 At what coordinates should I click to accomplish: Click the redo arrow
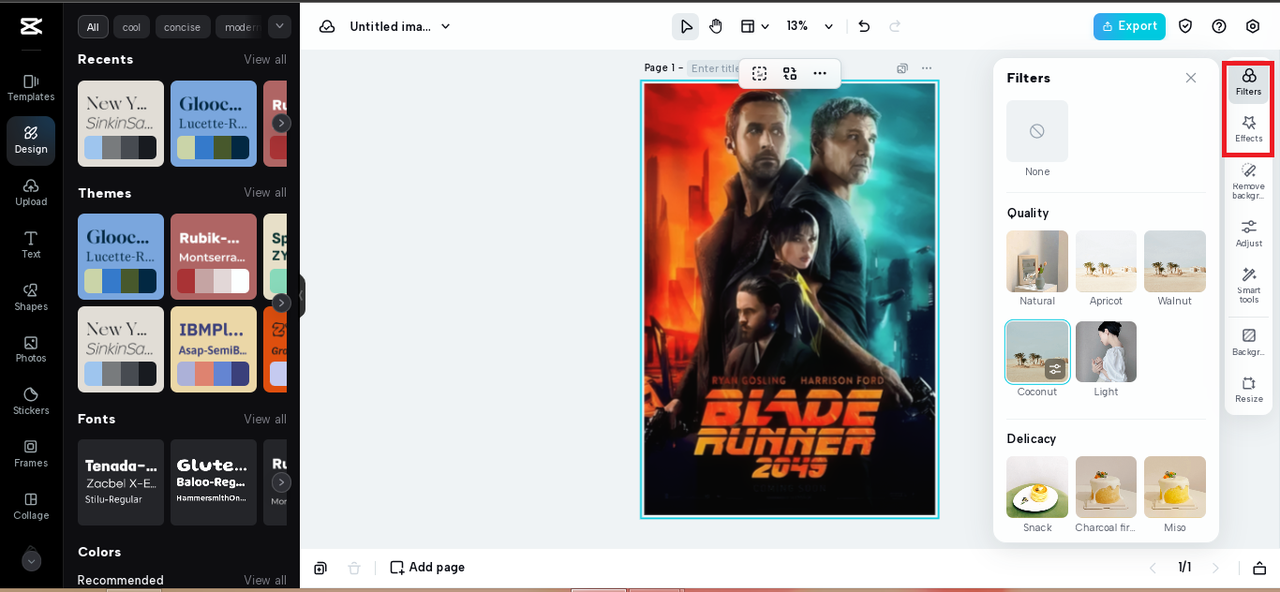(895, 26)
